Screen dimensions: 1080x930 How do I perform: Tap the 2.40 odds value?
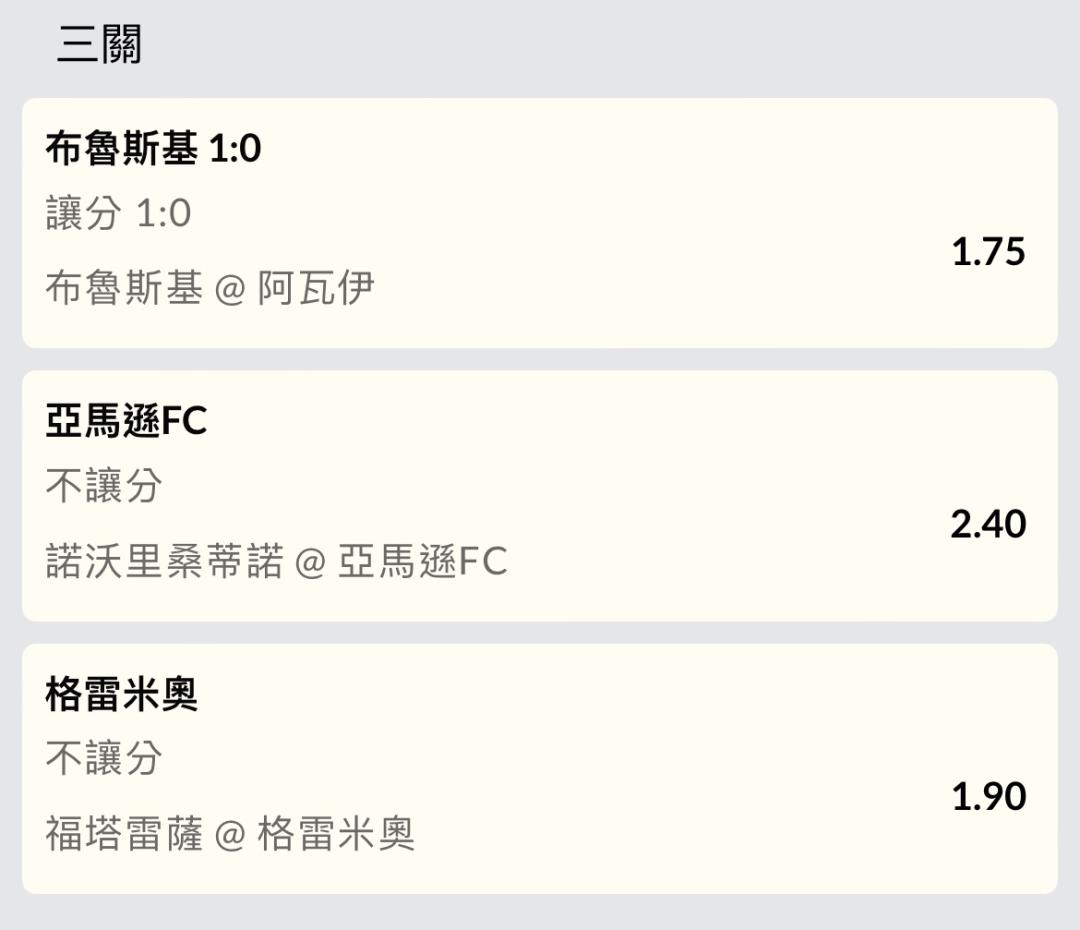coord(988,524)
